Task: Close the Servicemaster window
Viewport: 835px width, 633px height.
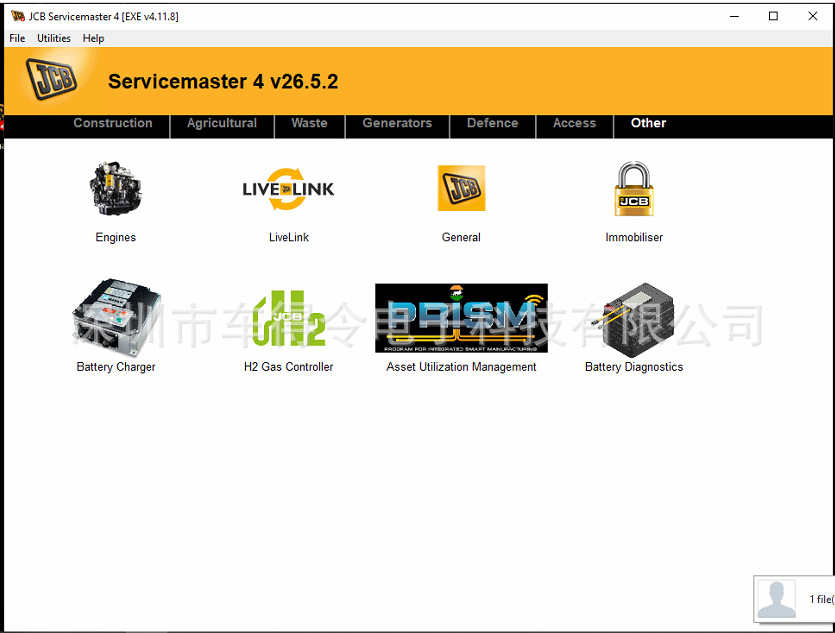Action: tap(813, 17)
